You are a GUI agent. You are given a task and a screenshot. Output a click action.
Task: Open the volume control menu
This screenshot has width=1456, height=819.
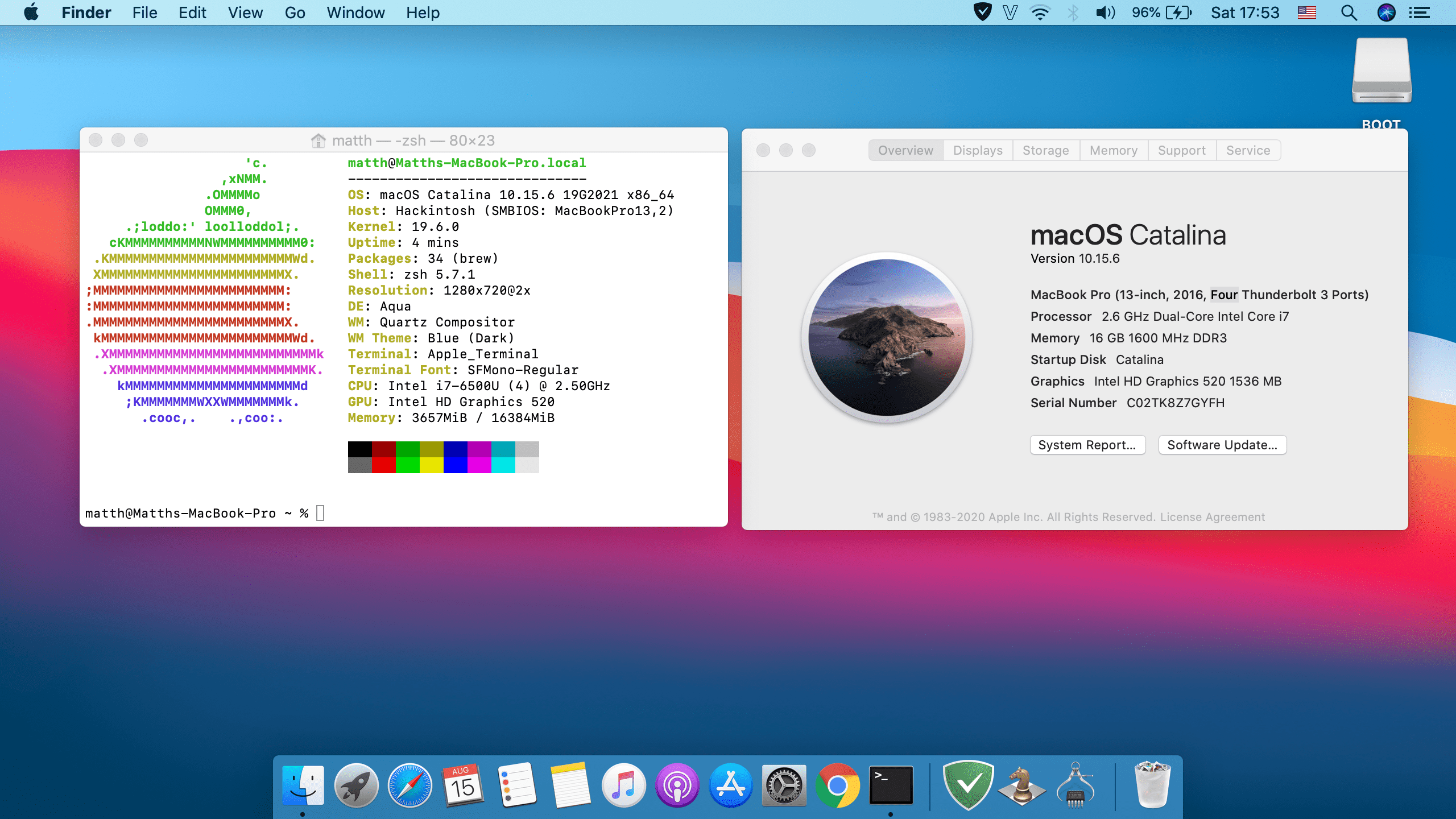[1105, 13]
